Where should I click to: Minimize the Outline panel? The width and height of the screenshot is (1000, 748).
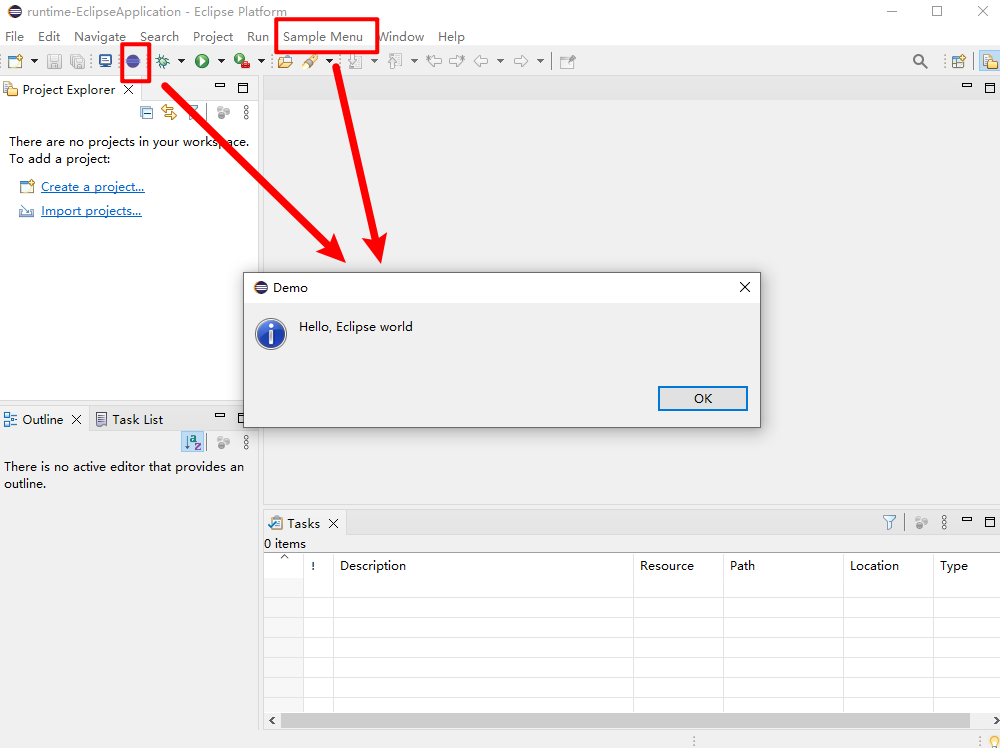tap(220, 415)
